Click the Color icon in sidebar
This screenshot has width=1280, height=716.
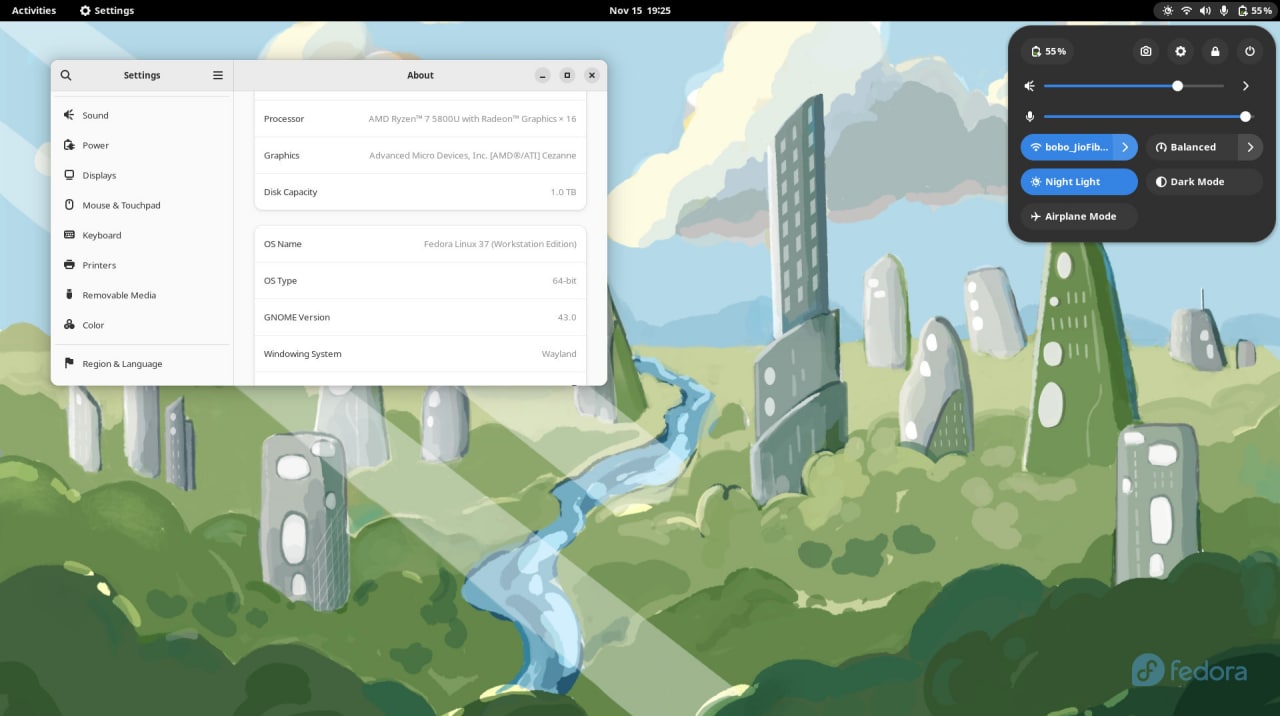(69, 325)
